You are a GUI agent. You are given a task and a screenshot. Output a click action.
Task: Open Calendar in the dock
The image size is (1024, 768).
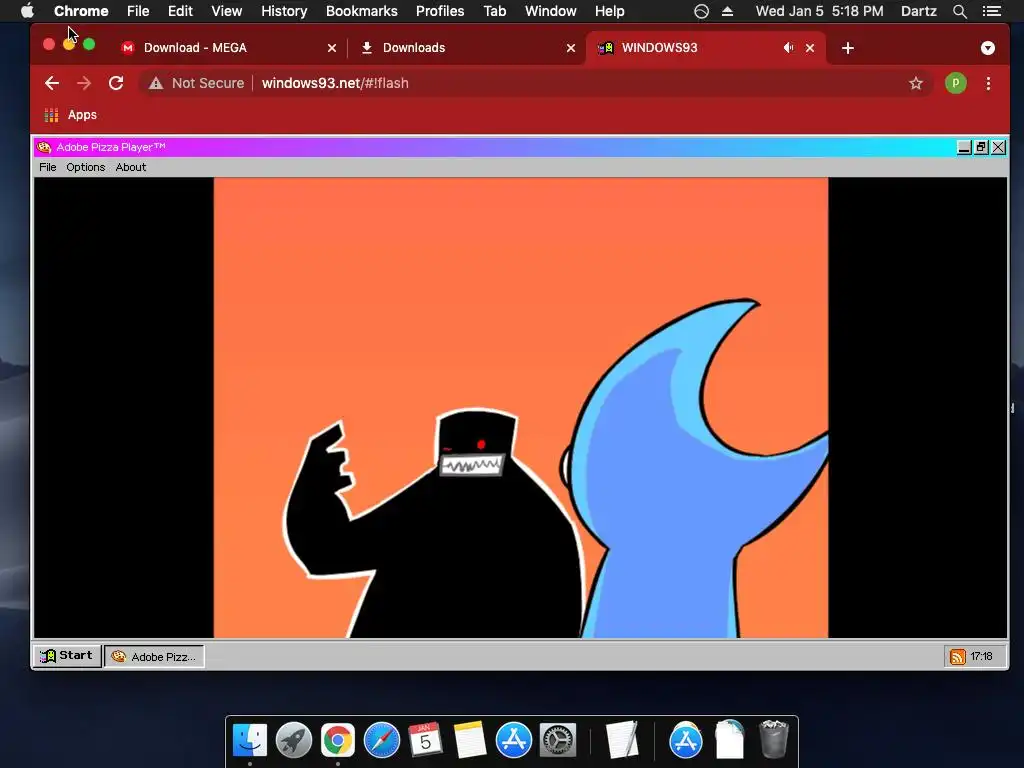coord(425,740)
